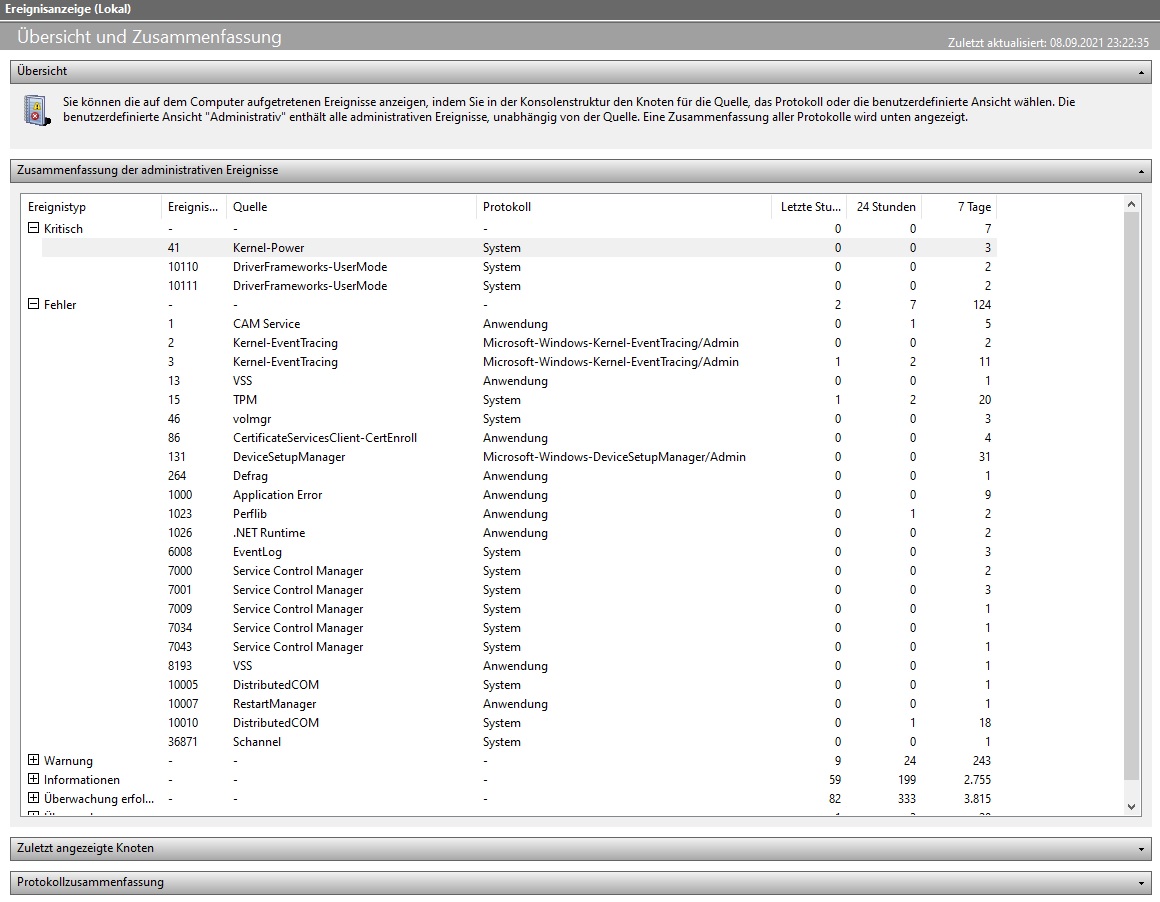
Task: Collapse the Fehler event group
Action: click(33, 303)
